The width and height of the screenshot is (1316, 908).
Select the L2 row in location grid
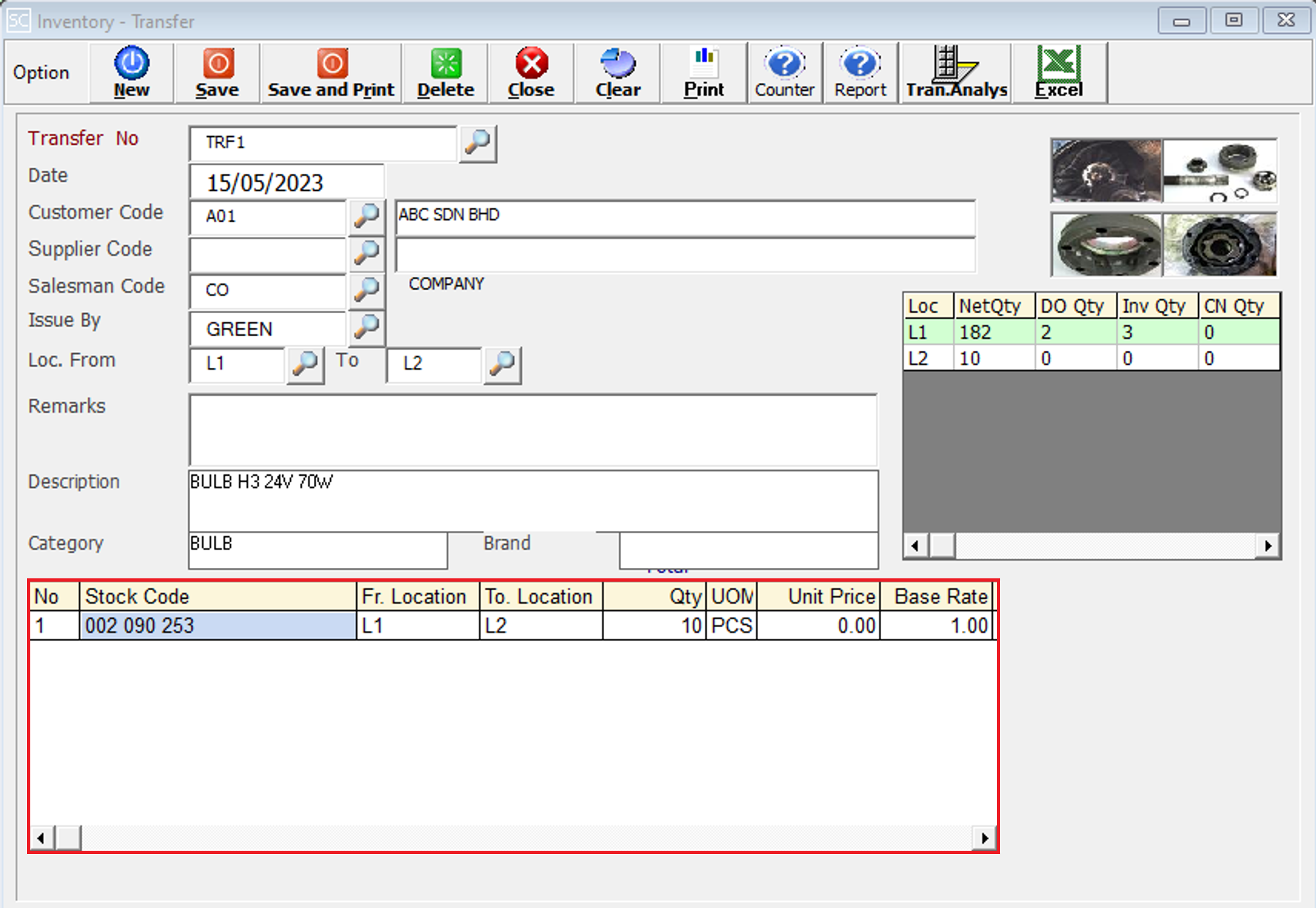pyautogui.click(x=1092, y=359)
